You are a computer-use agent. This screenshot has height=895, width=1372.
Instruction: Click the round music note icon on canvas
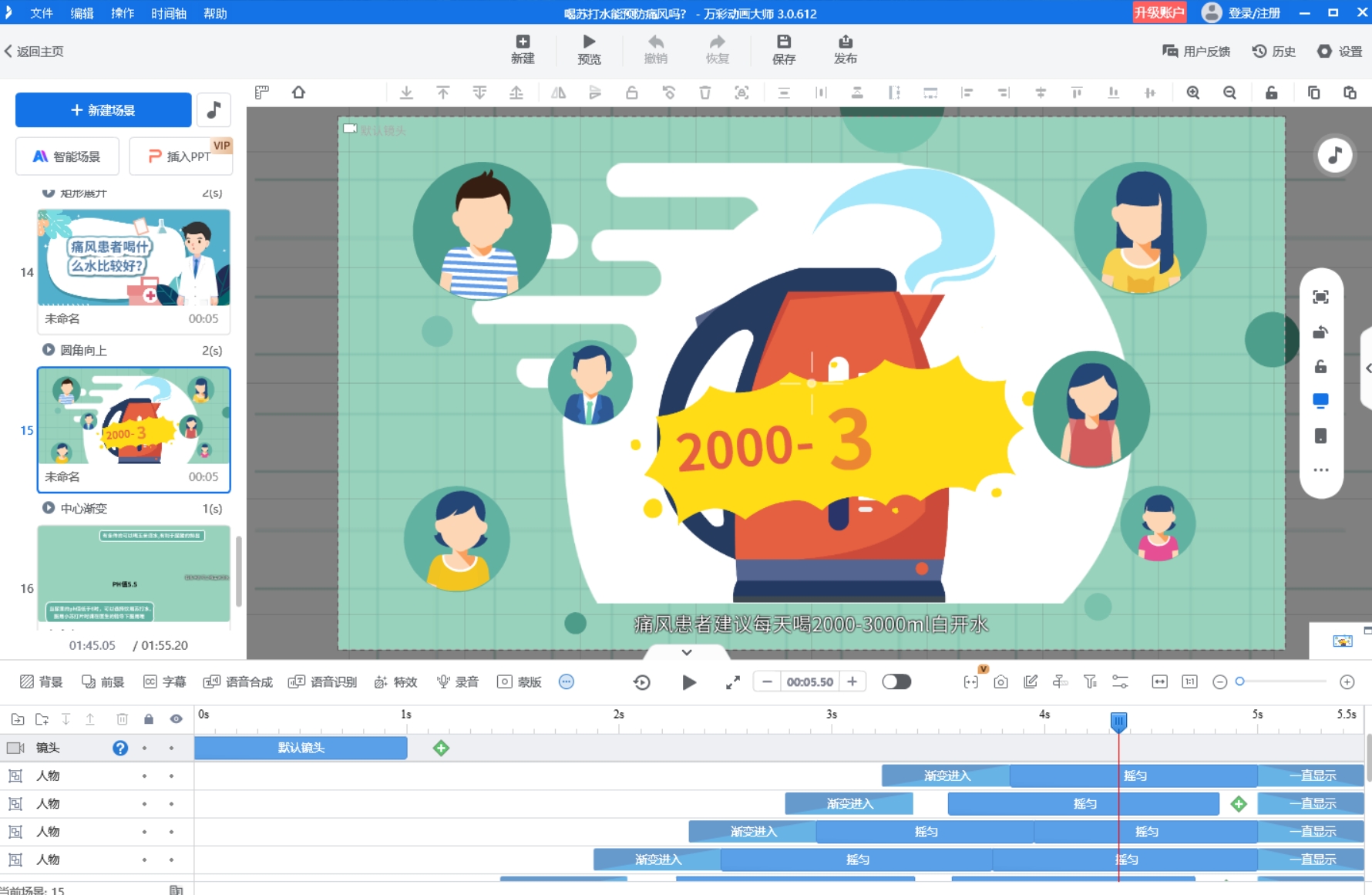(1334, 155)
